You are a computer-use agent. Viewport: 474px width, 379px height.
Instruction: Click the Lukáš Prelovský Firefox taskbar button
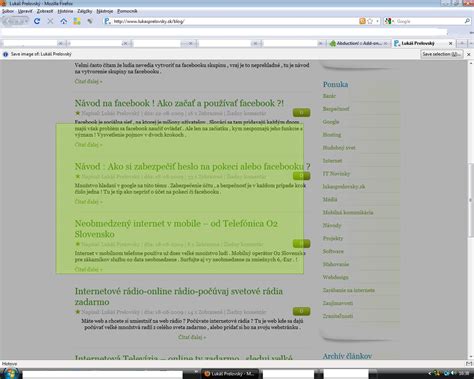pyautogui.click(x=230, y=374)
